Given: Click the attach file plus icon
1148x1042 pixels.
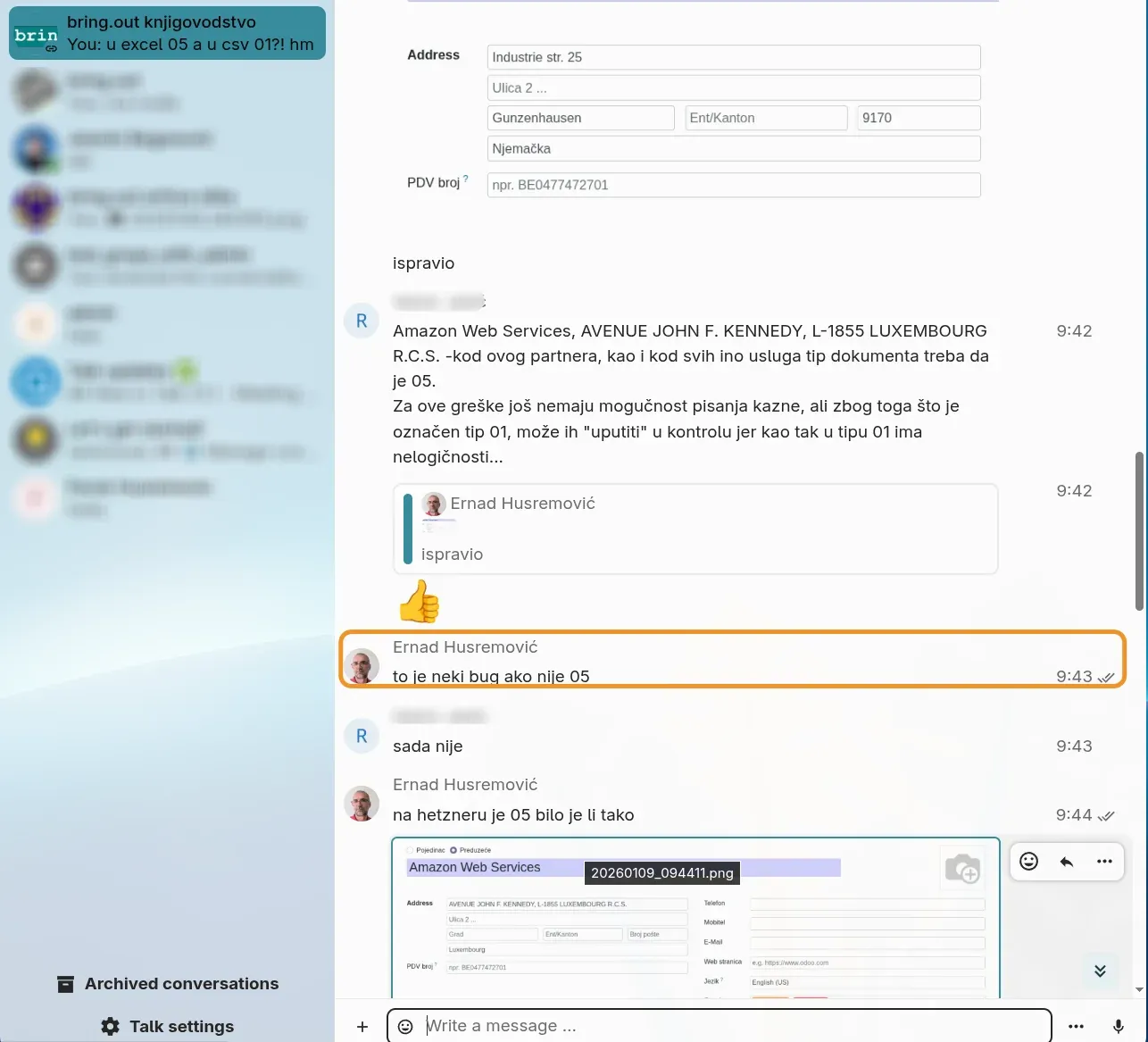Looking at the screenshot, I should (x=362, y=1027).
